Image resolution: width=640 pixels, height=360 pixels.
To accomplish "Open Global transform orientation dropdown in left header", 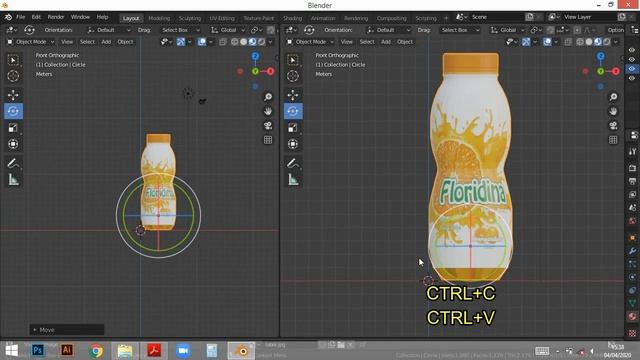I will pos(228,30).
